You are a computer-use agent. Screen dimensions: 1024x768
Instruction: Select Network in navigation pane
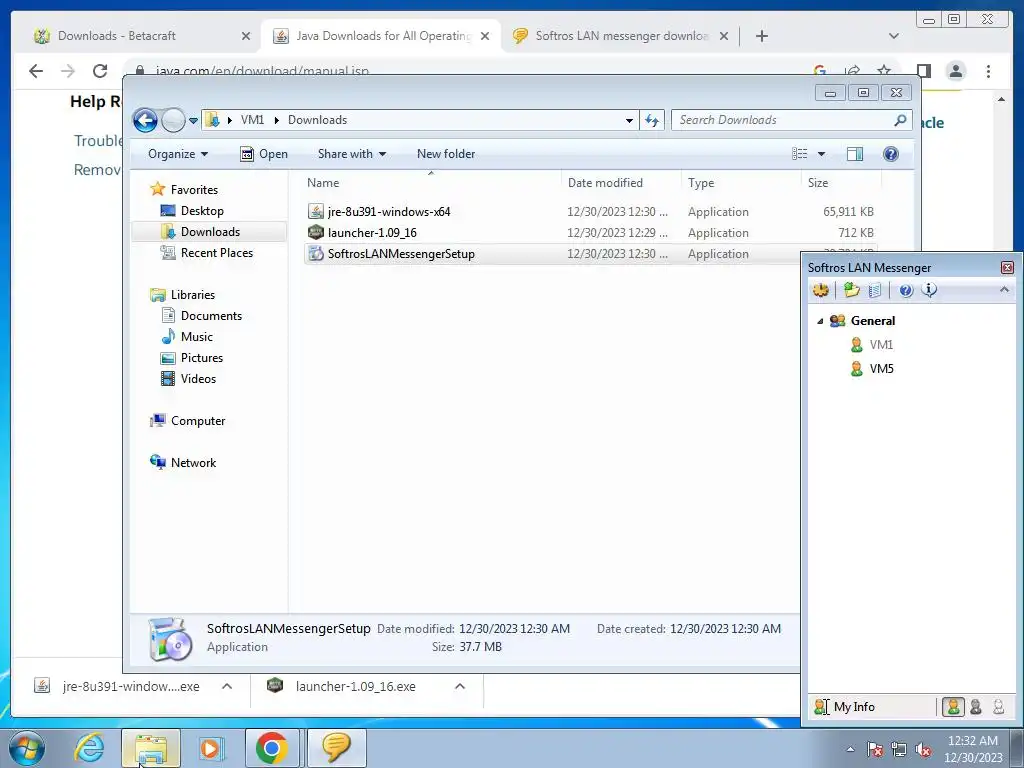tap(193, 463)
